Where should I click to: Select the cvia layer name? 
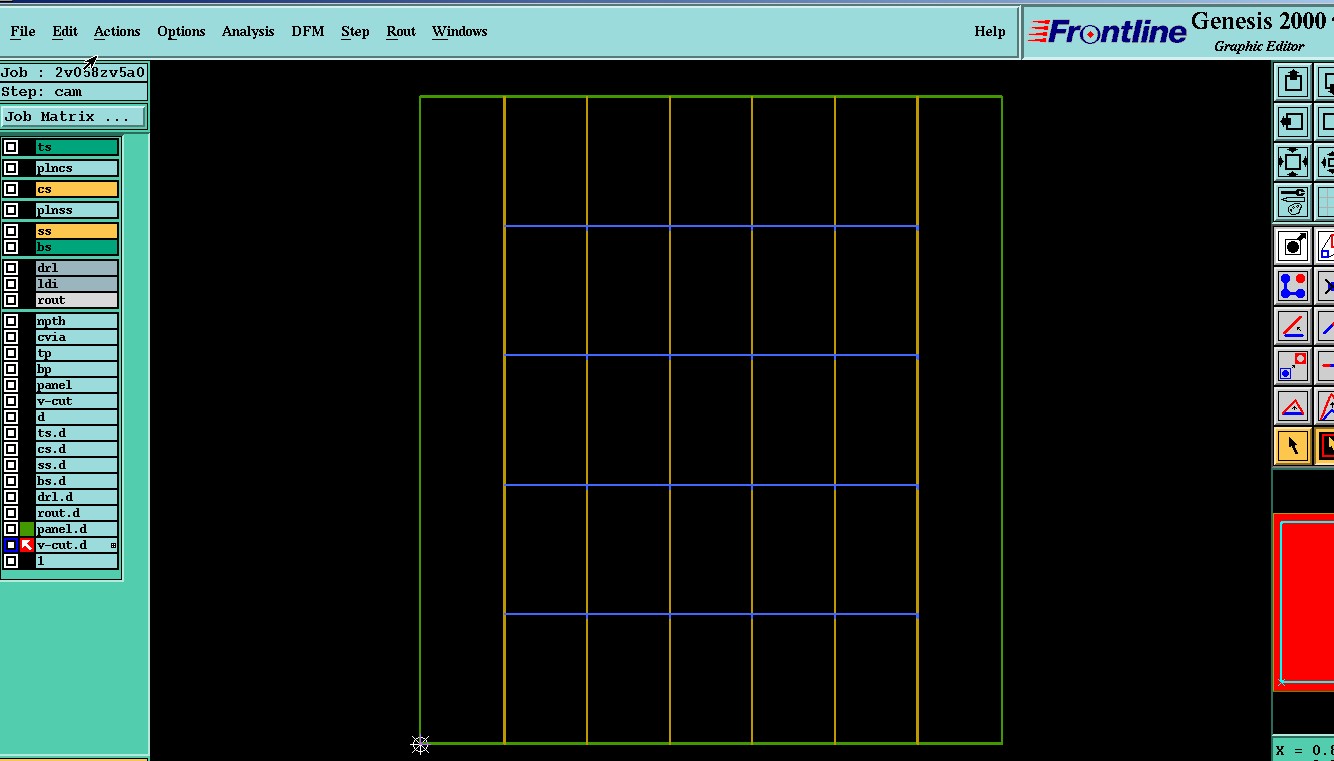pos(77,337)
